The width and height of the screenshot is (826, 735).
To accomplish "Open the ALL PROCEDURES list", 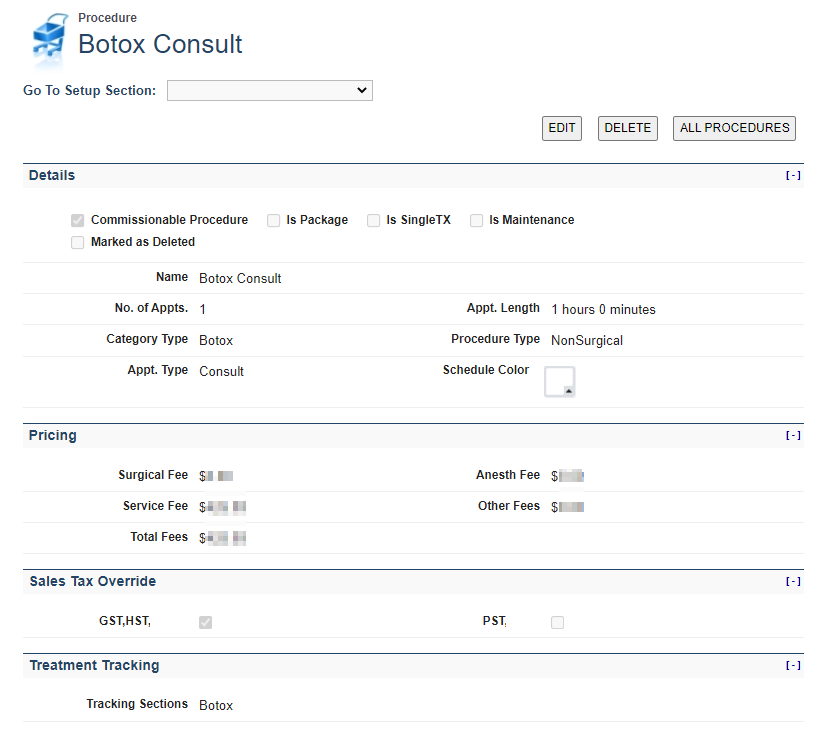I will pos(734,128).
